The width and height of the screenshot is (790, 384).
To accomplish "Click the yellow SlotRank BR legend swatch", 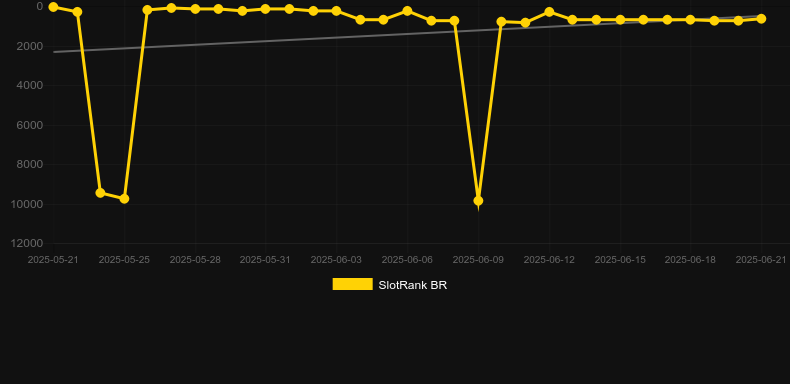I will [x=353, y=284].
